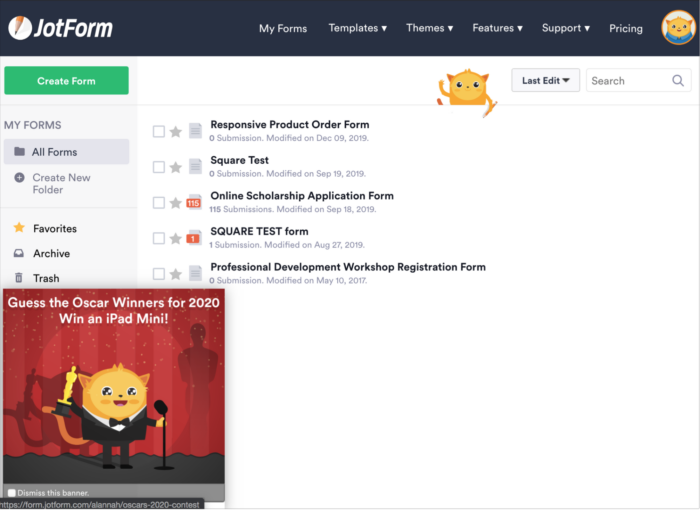Star the Professional Development Workshop Registration Form
Viewport: 700px width, 510px height.
pos(176,274)
